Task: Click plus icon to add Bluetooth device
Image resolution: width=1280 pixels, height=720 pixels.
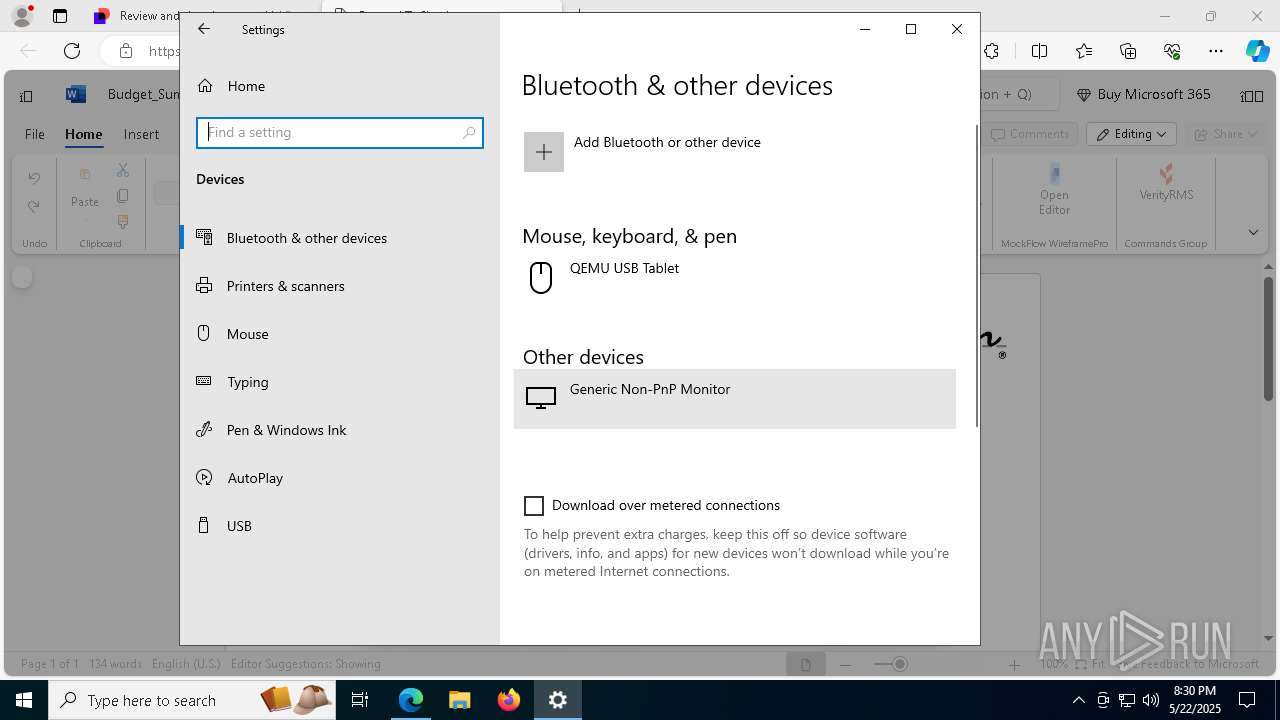Action: coord(544,152)
